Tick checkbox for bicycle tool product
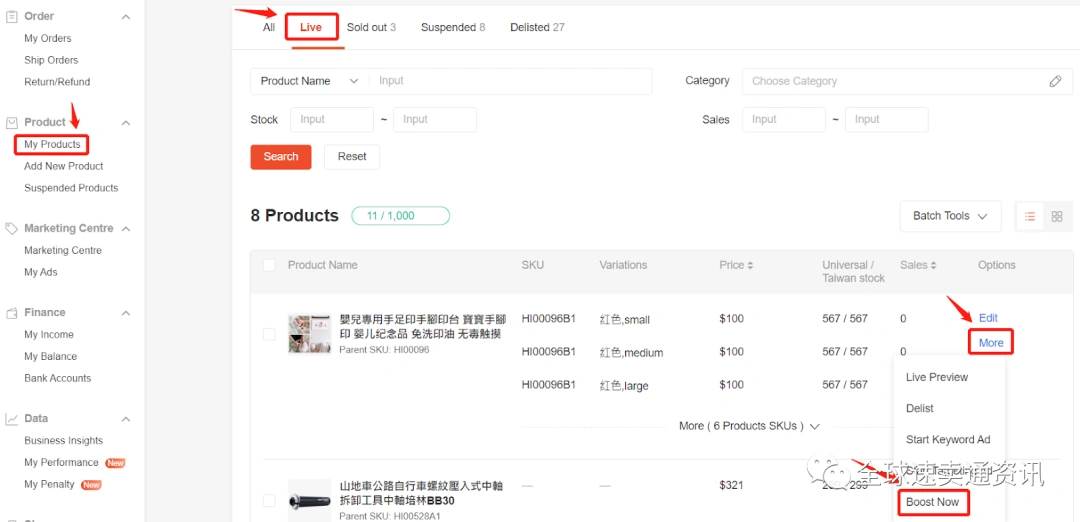The height and width of the screenshot is (522, 1080). point(269,501)
